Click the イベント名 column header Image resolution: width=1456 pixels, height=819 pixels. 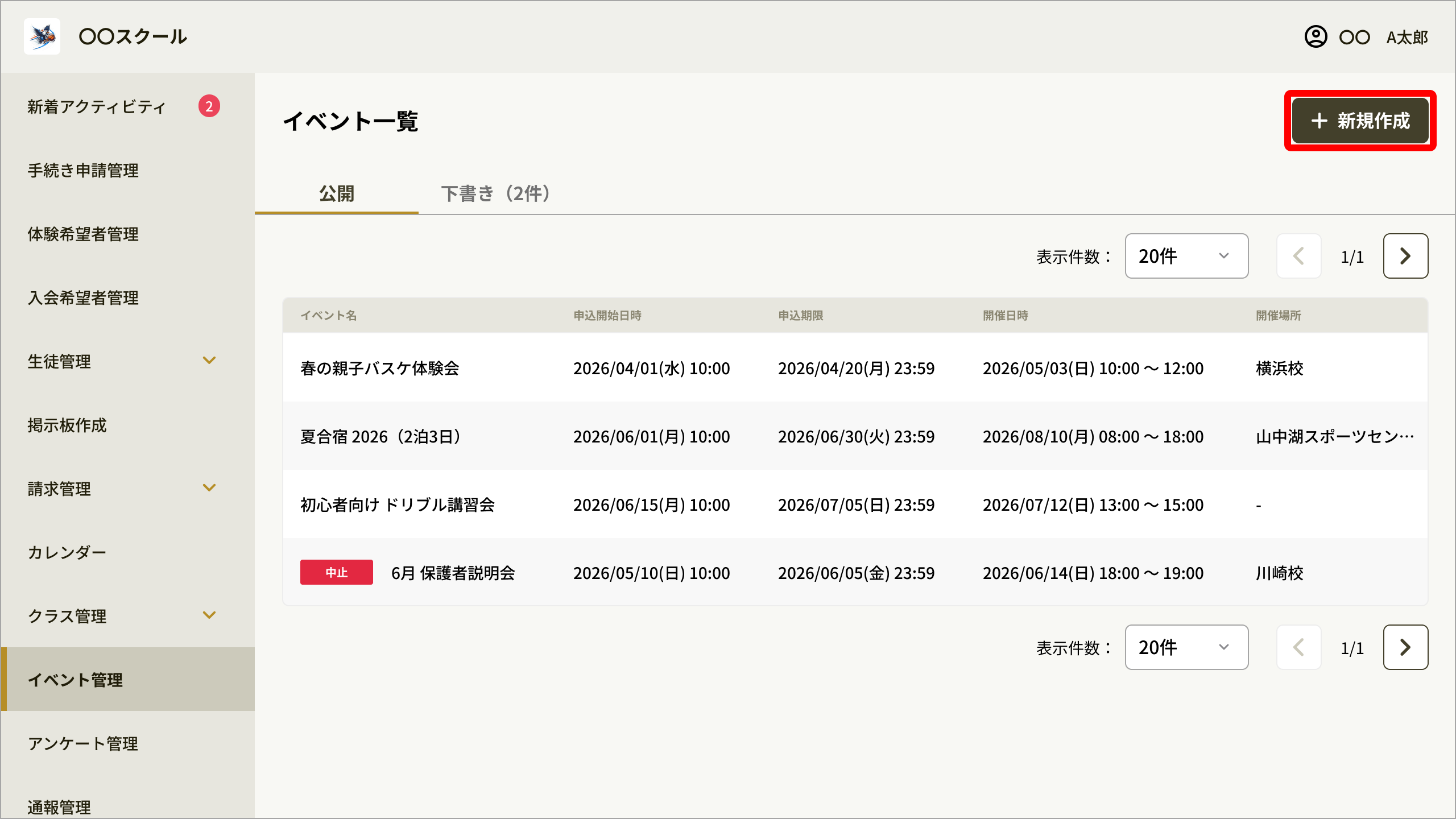[329, 315]
